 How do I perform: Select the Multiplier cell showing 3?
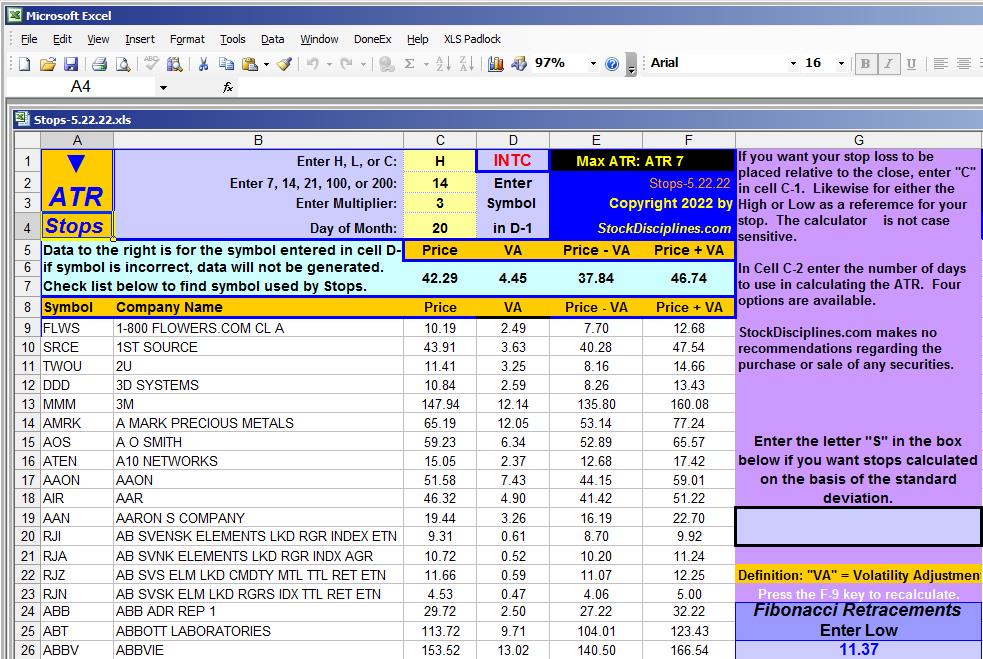coord(439,203)
